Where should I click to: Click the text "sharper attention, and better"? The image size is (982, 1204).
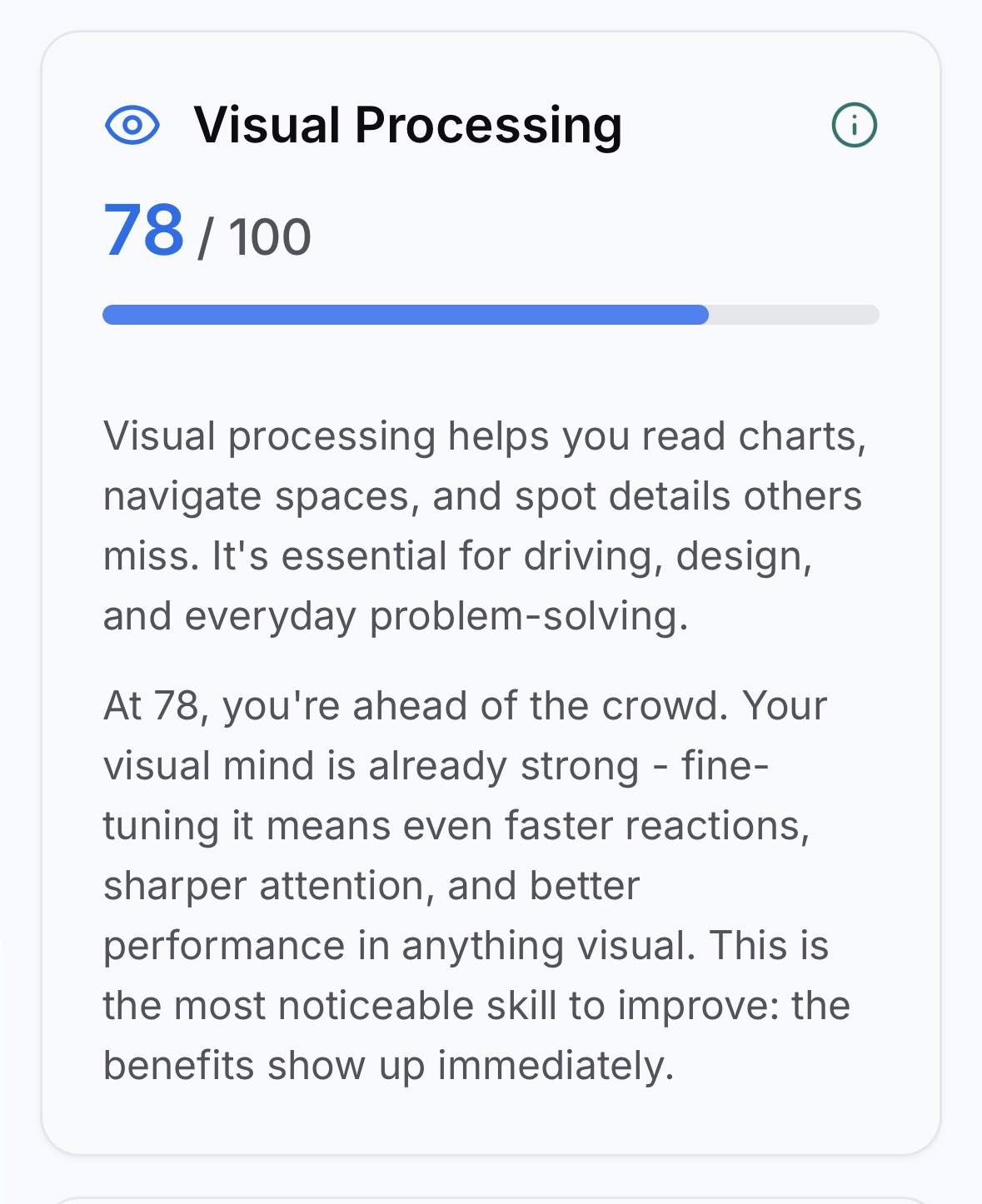coord(371,886)
